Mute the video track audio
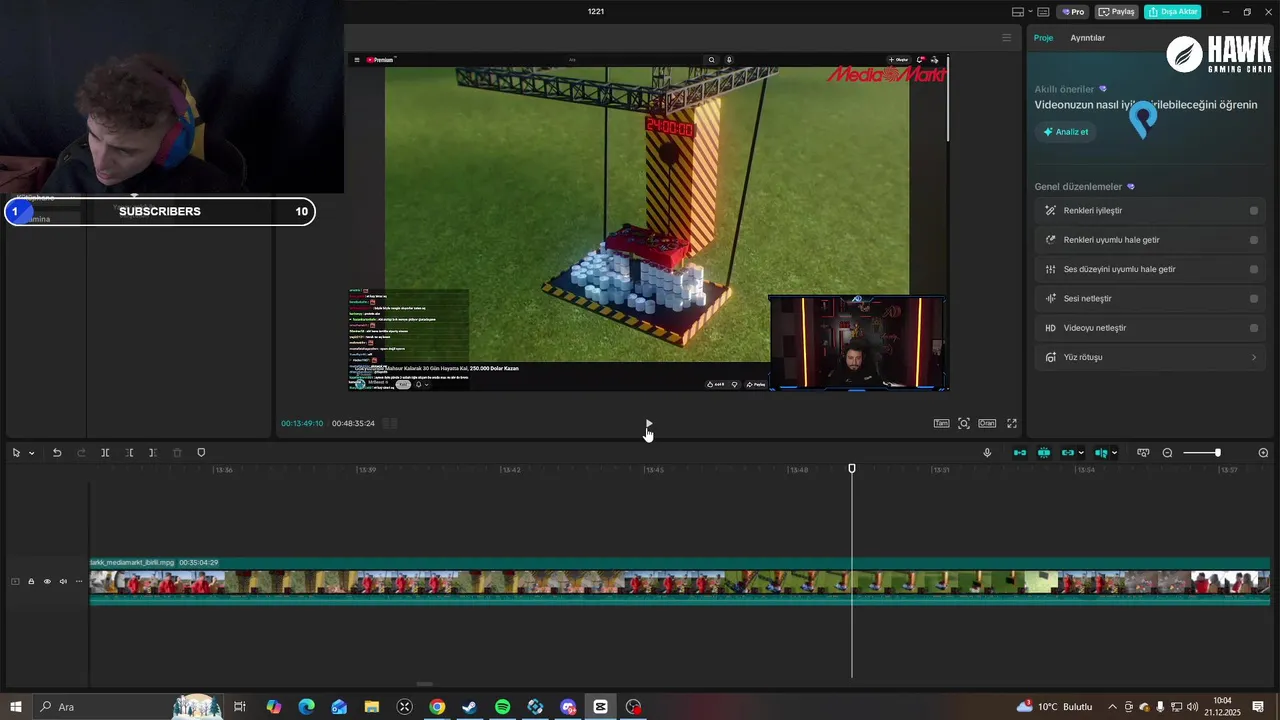Screen dimensions: 1280x720 63,581
